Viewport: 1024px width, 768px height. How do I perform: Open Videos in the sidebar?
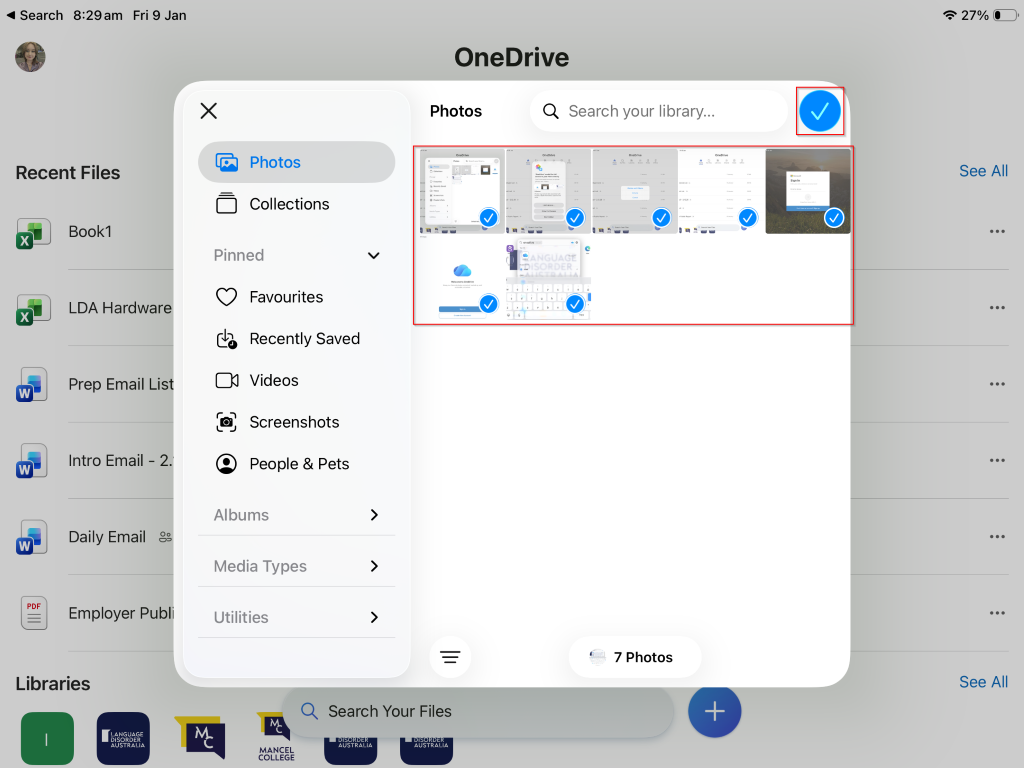[296, 381]
